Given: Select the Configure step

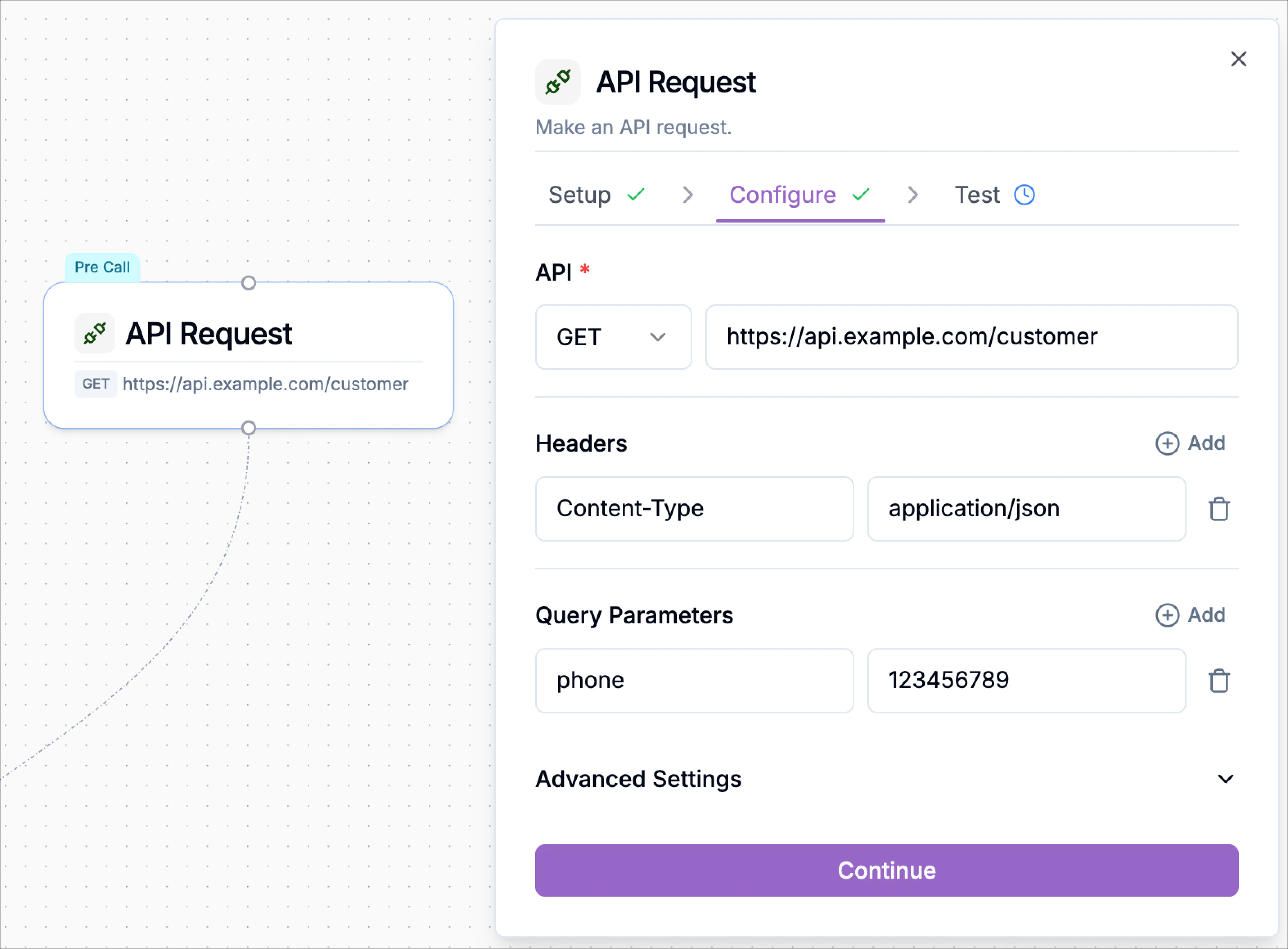Looking at the screenshot, I should (782, 195).
